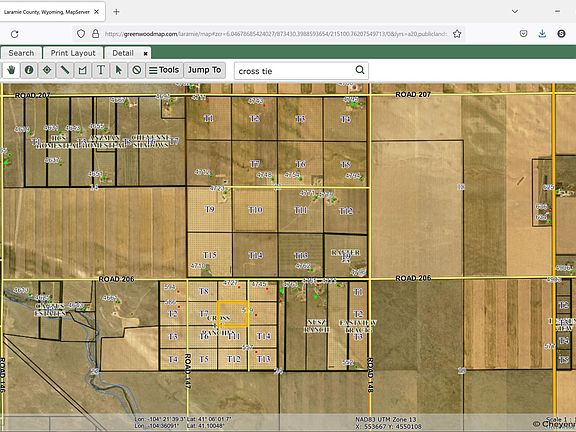Click the padlock site security icon
The height and width of the screenshot is (432, 576).
pyautogui.click(x=96, y=34)
